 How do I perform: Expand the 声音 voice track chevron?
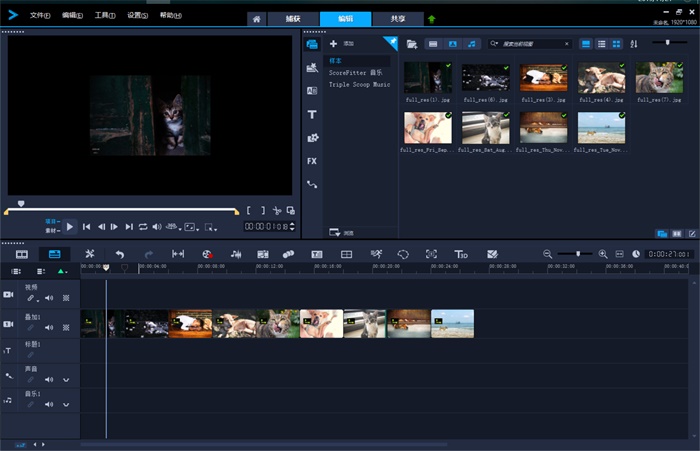pyautogui.click(x=67, y=380)
